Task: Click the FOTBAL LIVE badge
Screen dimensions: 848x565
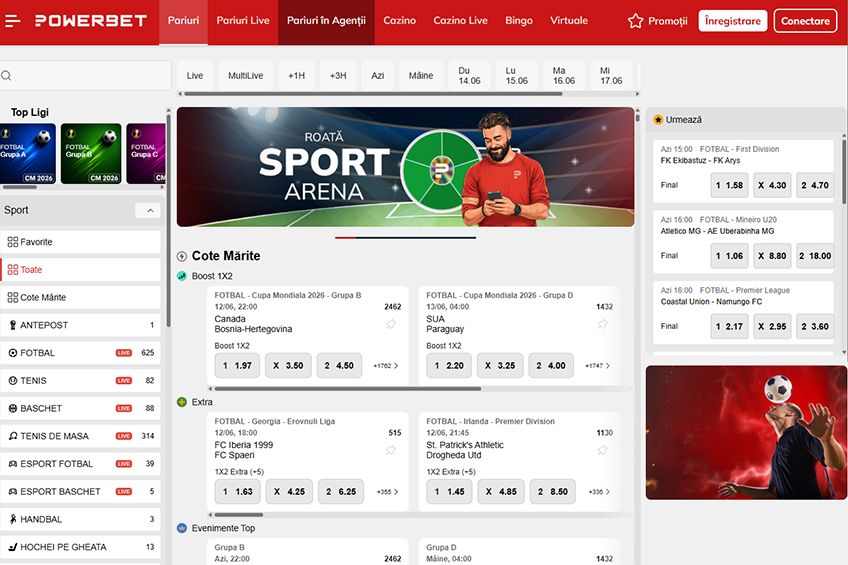Action: [x=124, y=353]
